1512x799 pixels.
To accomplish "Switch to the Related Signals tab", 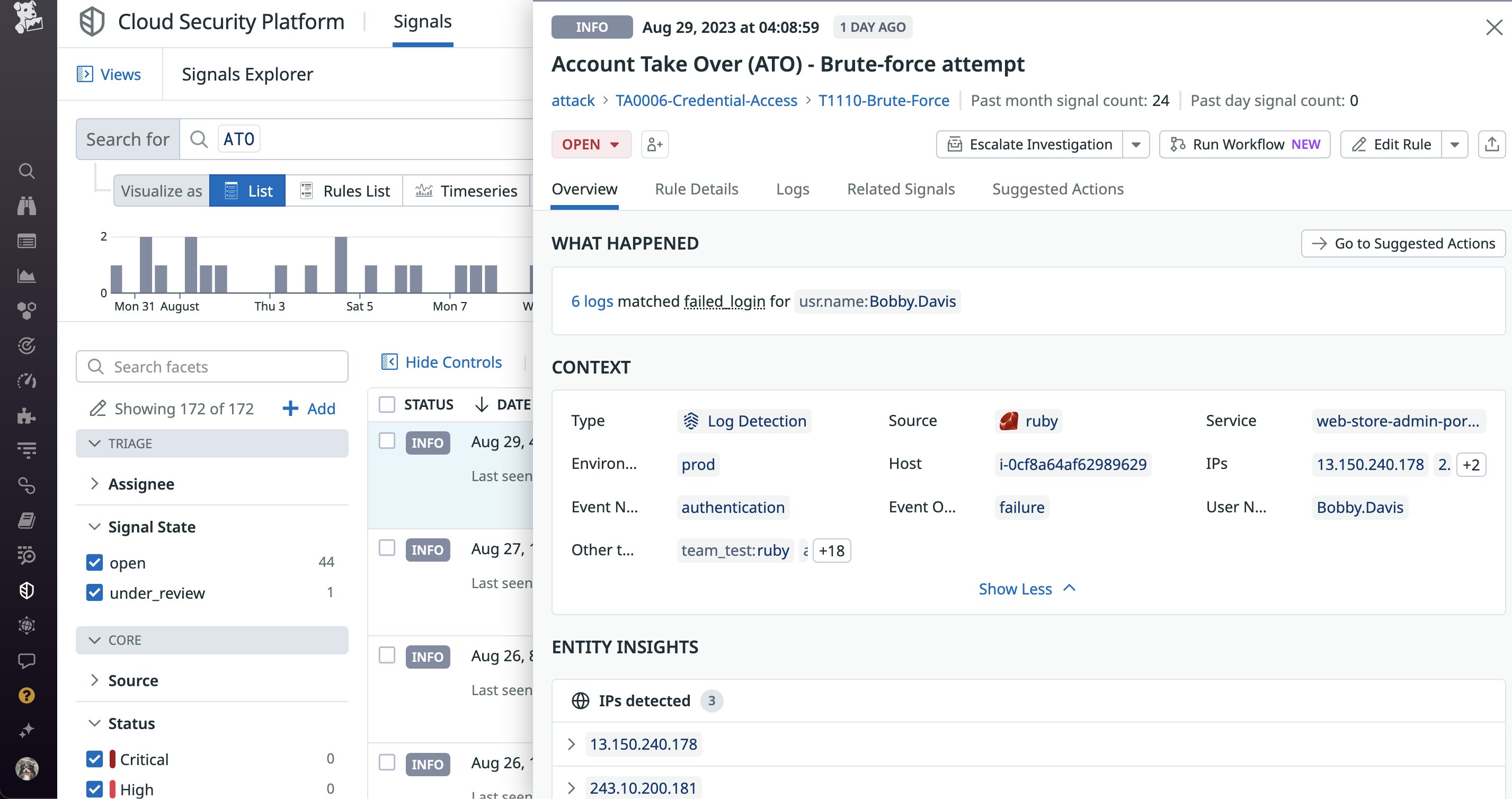I will click(901, 189).
